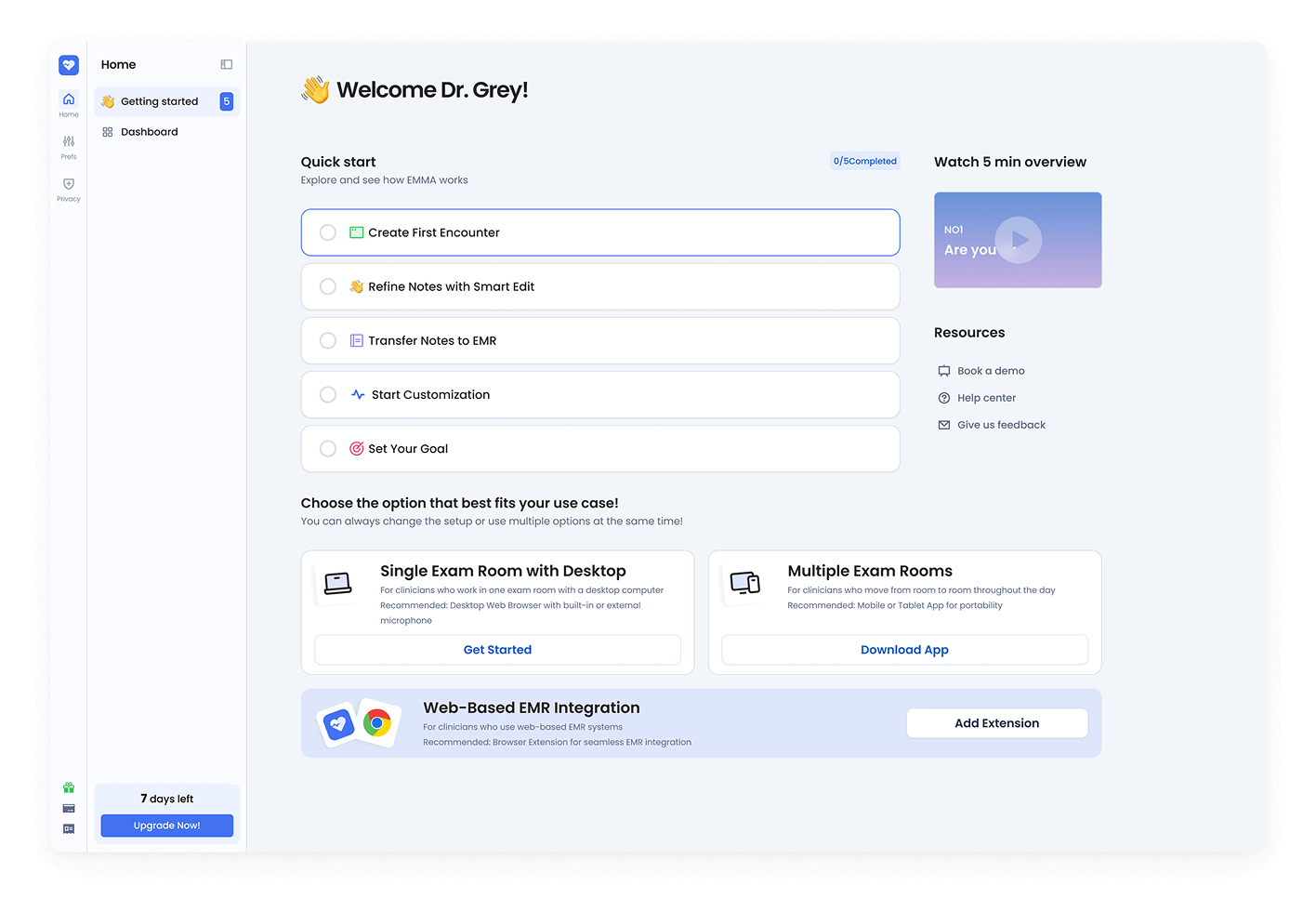Click the Upgrade Now! button
The width and height of the screenshot is (1316, 912).
(x=167, y=826)
